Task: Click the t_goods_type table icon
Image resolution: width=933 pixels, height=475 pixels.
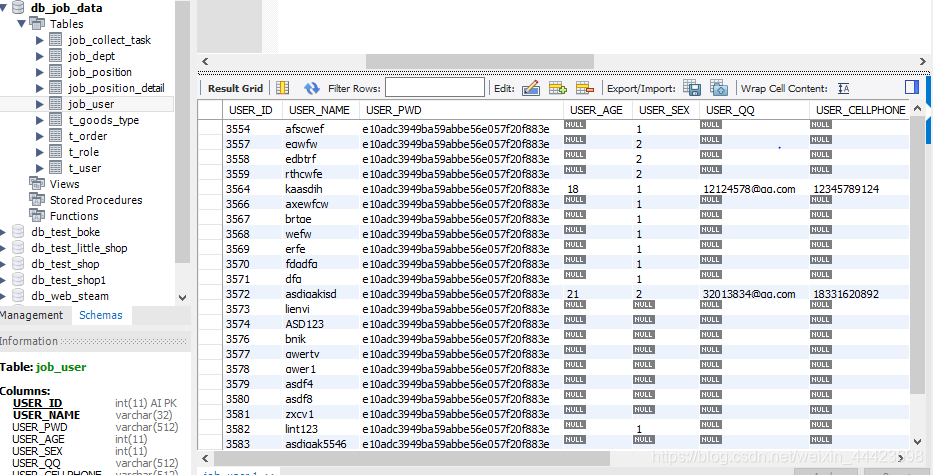Action: (x=55, y=120)
